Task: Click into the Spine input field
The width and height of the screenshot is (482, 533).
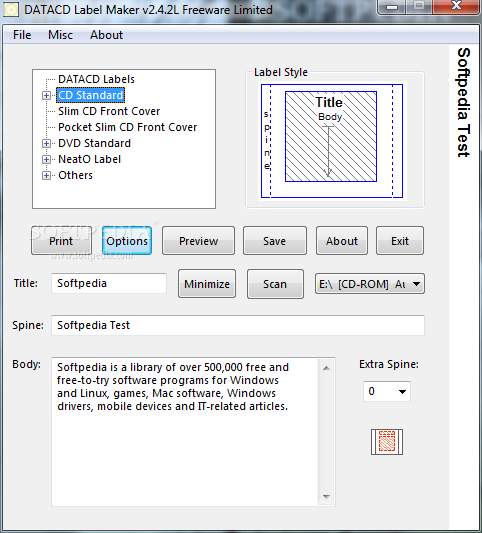Action: point(238,325)
